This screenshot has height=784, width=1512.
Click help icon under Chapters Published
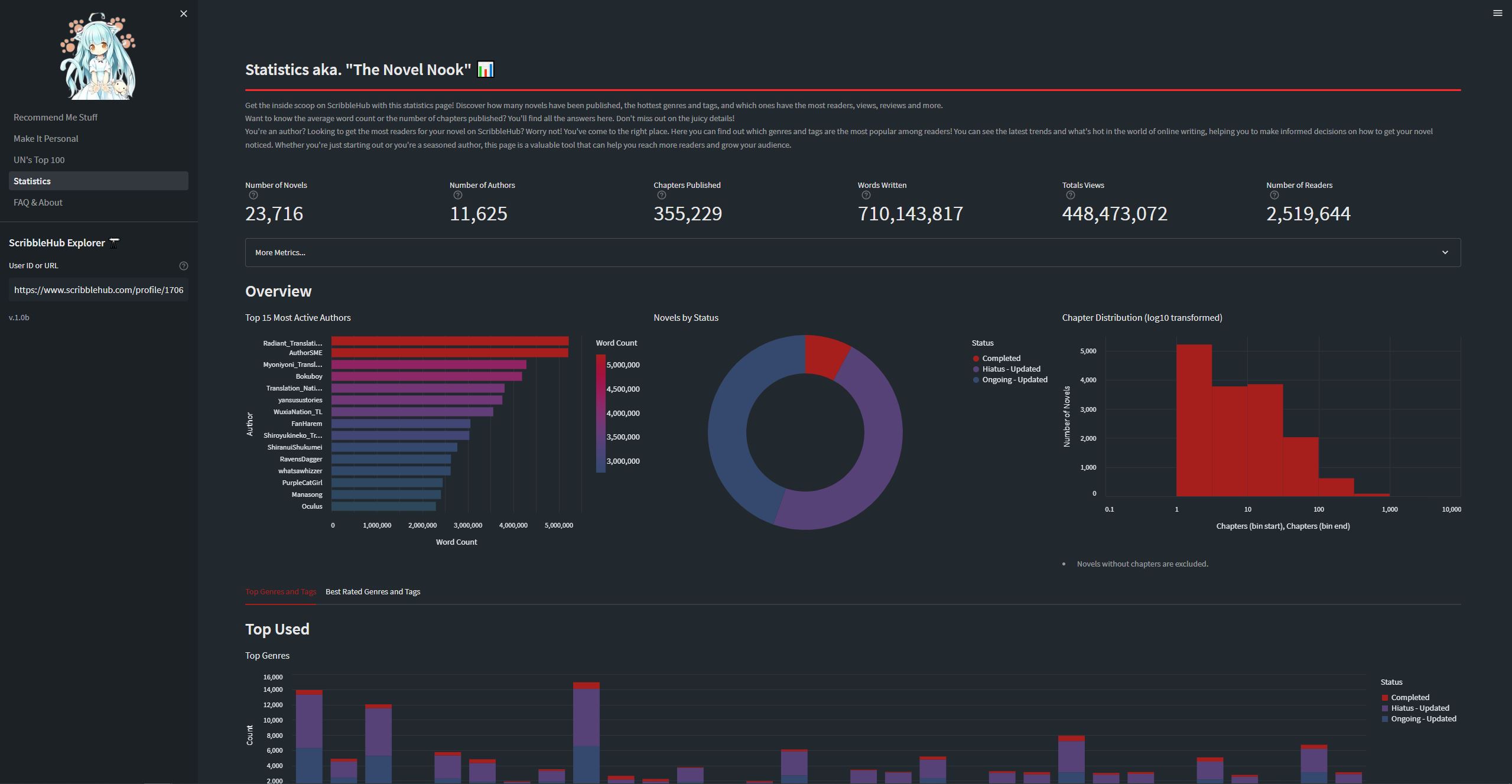click(662, 196)
